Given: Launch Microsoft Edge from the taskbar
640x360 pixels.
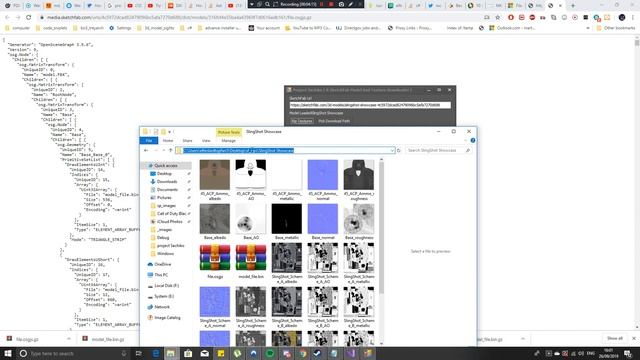Looking at the screenshot, I should pyautogui.click(x=156, y=353).
